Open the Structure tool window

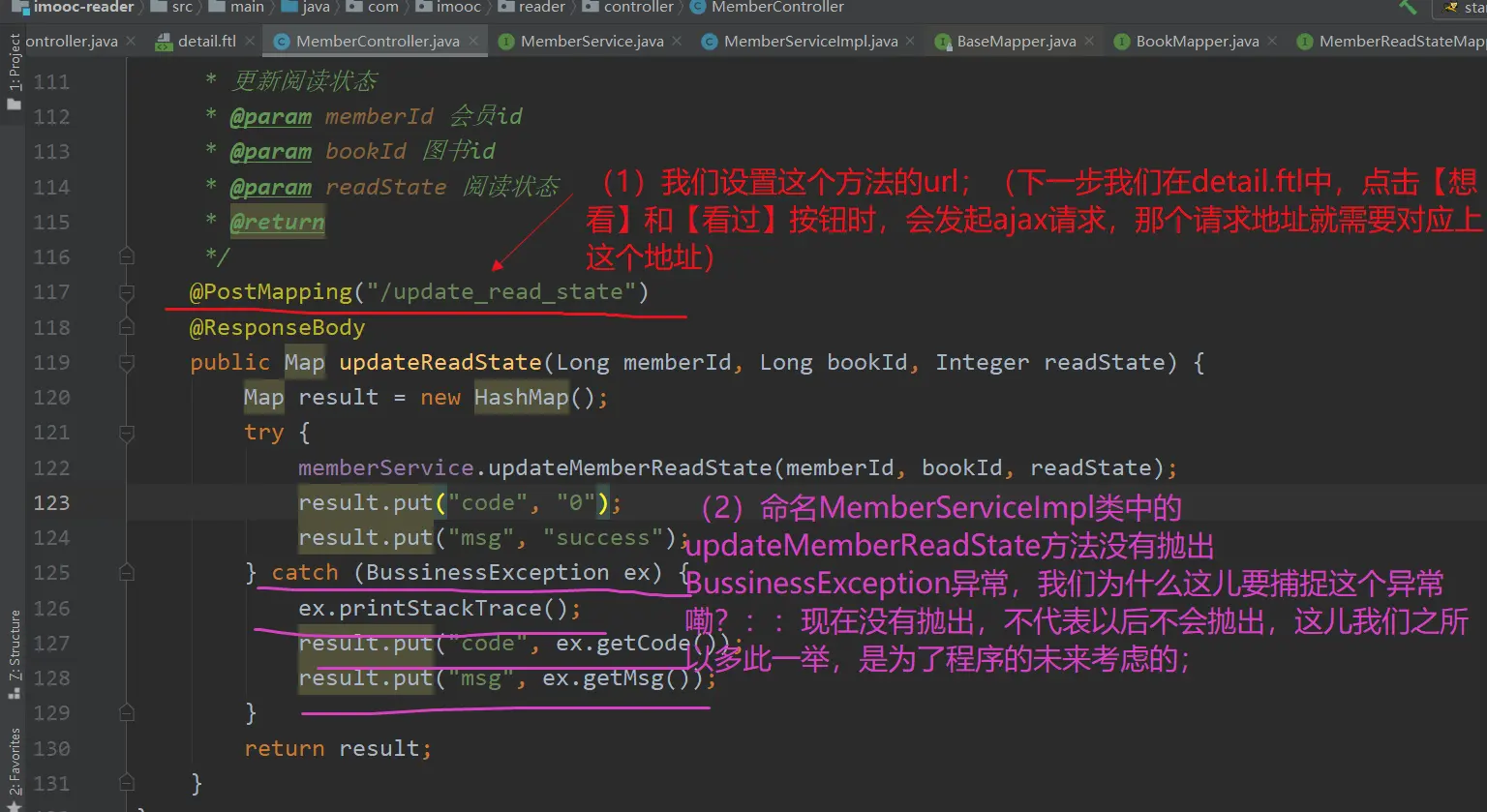coord(14,654)
